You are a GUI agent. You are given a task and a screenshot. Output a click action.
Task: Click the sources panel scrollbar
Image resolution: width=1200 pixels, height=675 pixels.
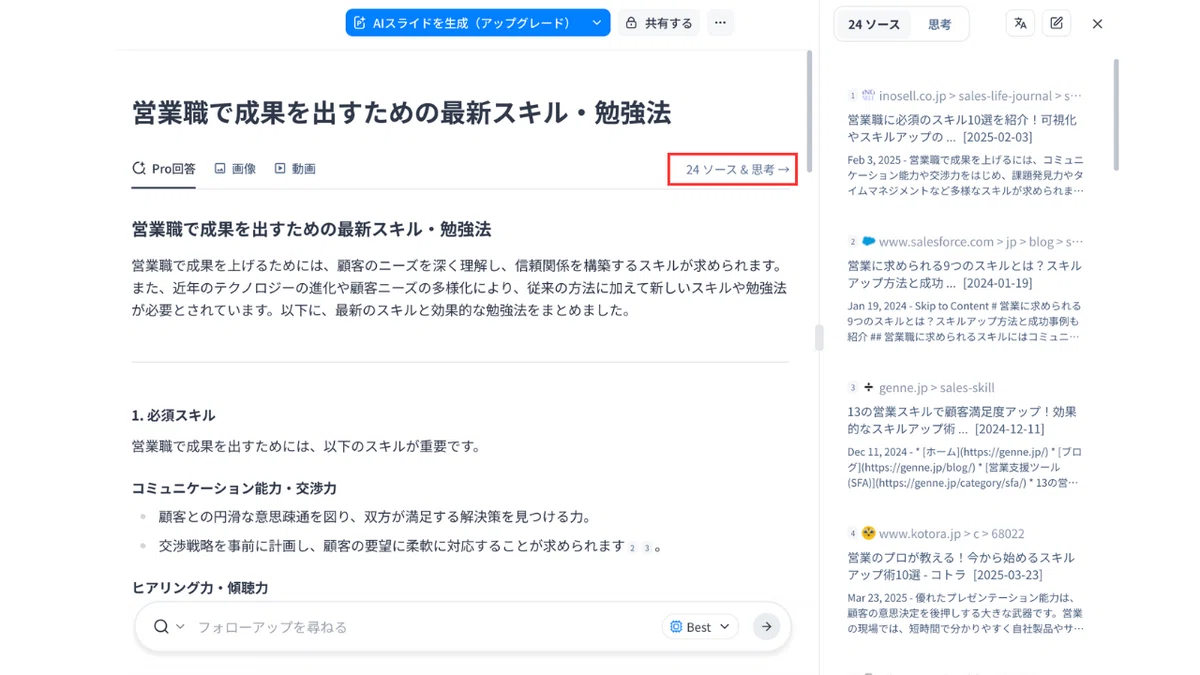(x=1115, y=113)
